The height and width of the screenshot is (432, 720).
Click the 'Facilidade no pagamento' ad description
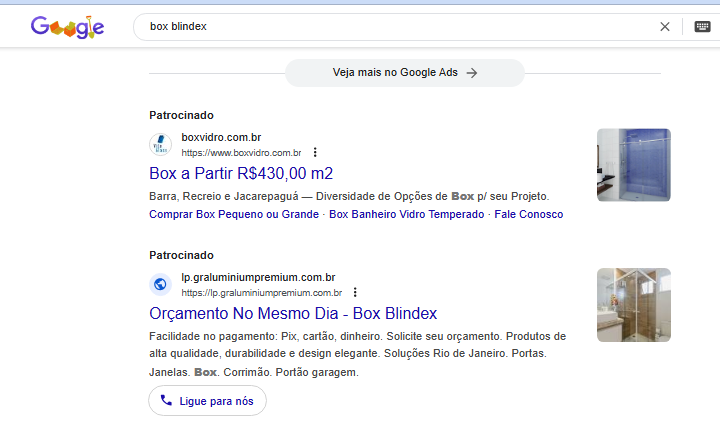click(x=357, y=354)
